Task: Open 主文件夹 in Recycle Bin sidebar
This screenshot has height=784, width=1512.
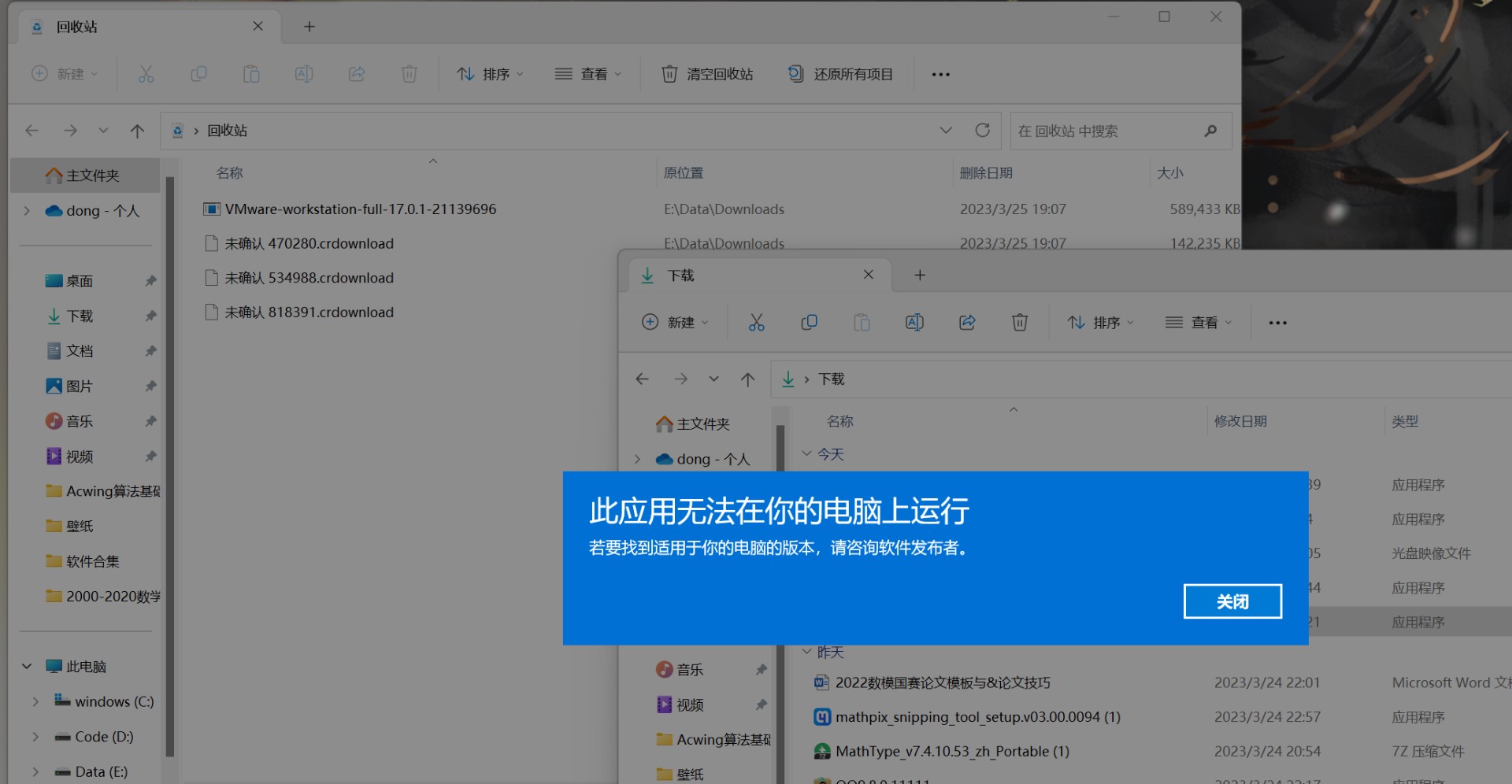Action: click(85, 176)
